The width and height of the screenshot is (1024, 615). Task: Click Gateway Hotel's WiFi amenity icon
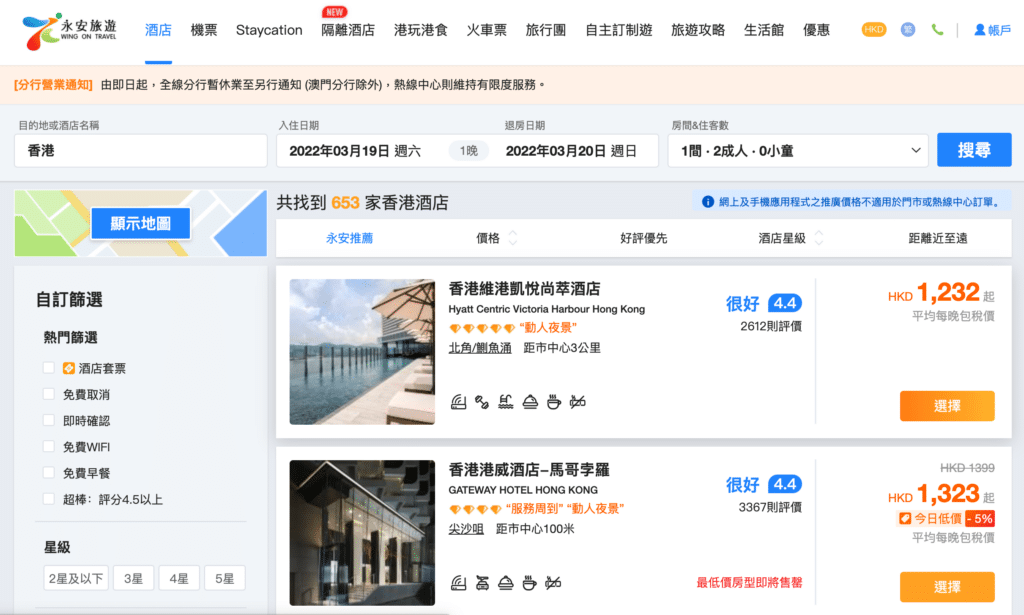point(458,582)
